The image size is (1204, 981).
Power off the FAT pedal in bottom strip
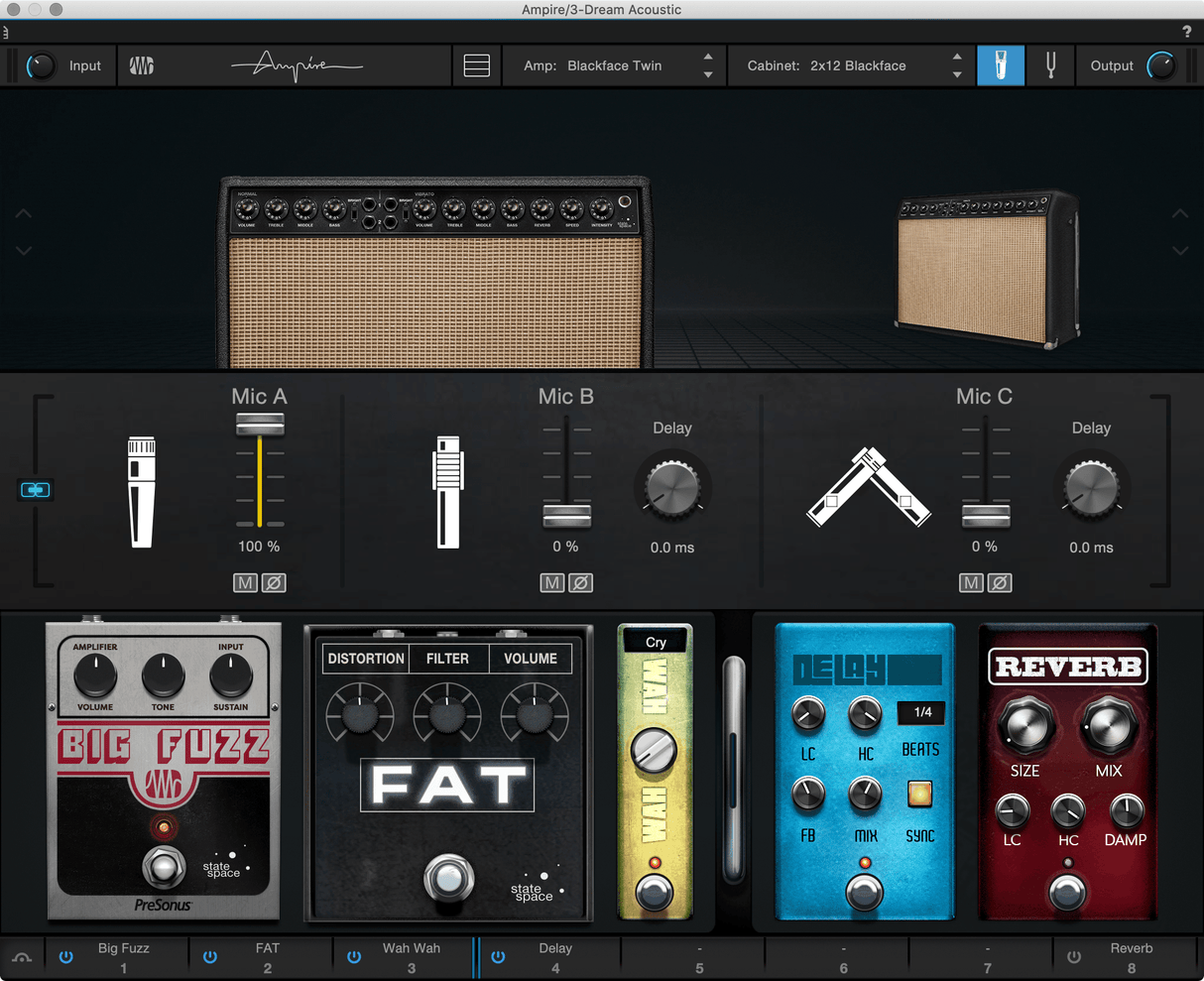pos(209,956)
